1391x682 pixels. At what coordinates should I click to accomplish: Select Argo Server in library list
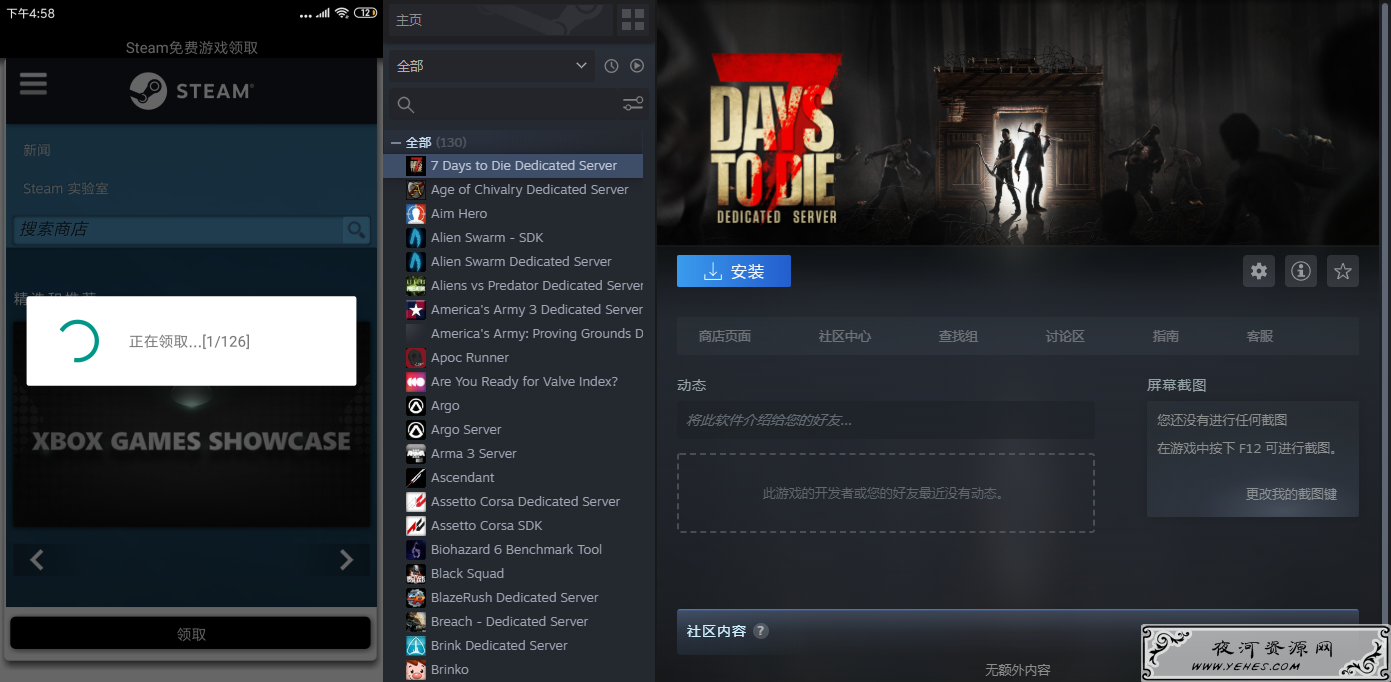pos(466,430)
